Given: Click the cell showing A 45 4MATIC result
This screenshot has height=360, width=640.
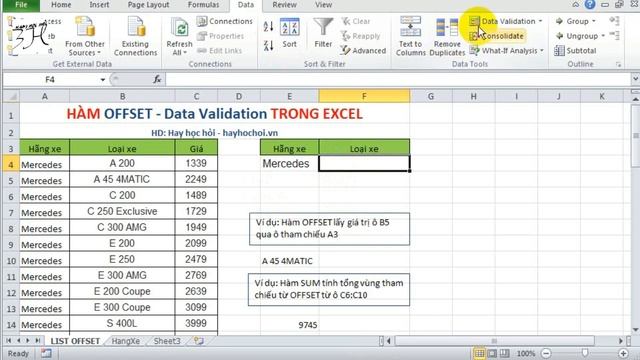Looking at the screenshot, I should [289, 261].
